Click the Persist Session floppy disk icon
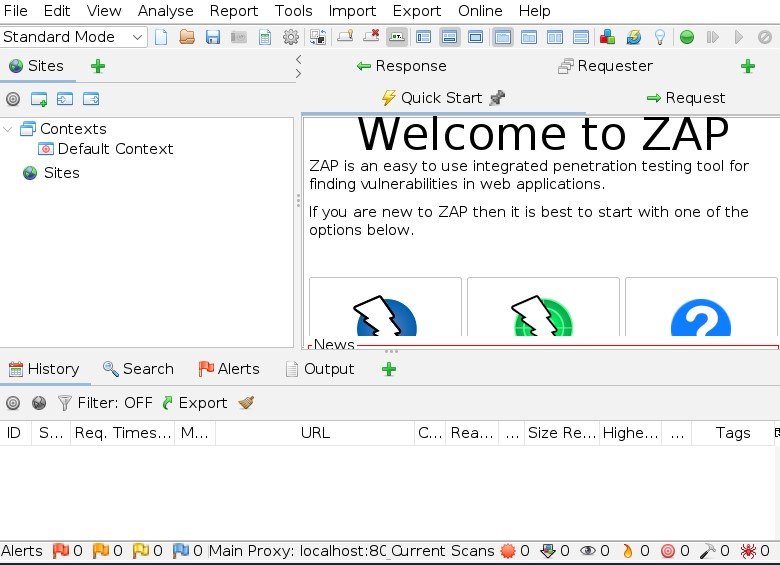780x565 pixels. [213, 37]
